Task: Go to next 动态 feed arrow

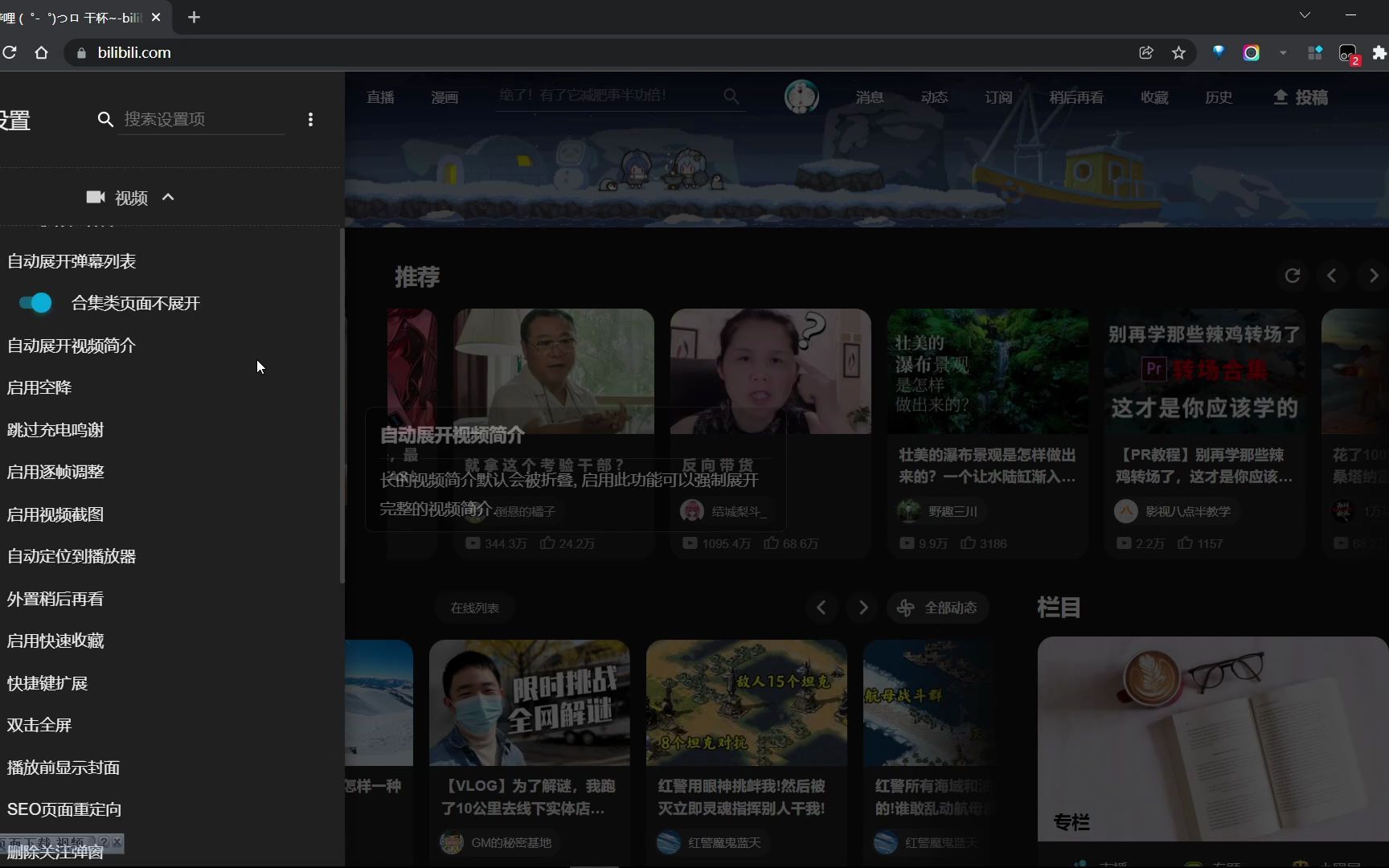Action: point(863,608)
